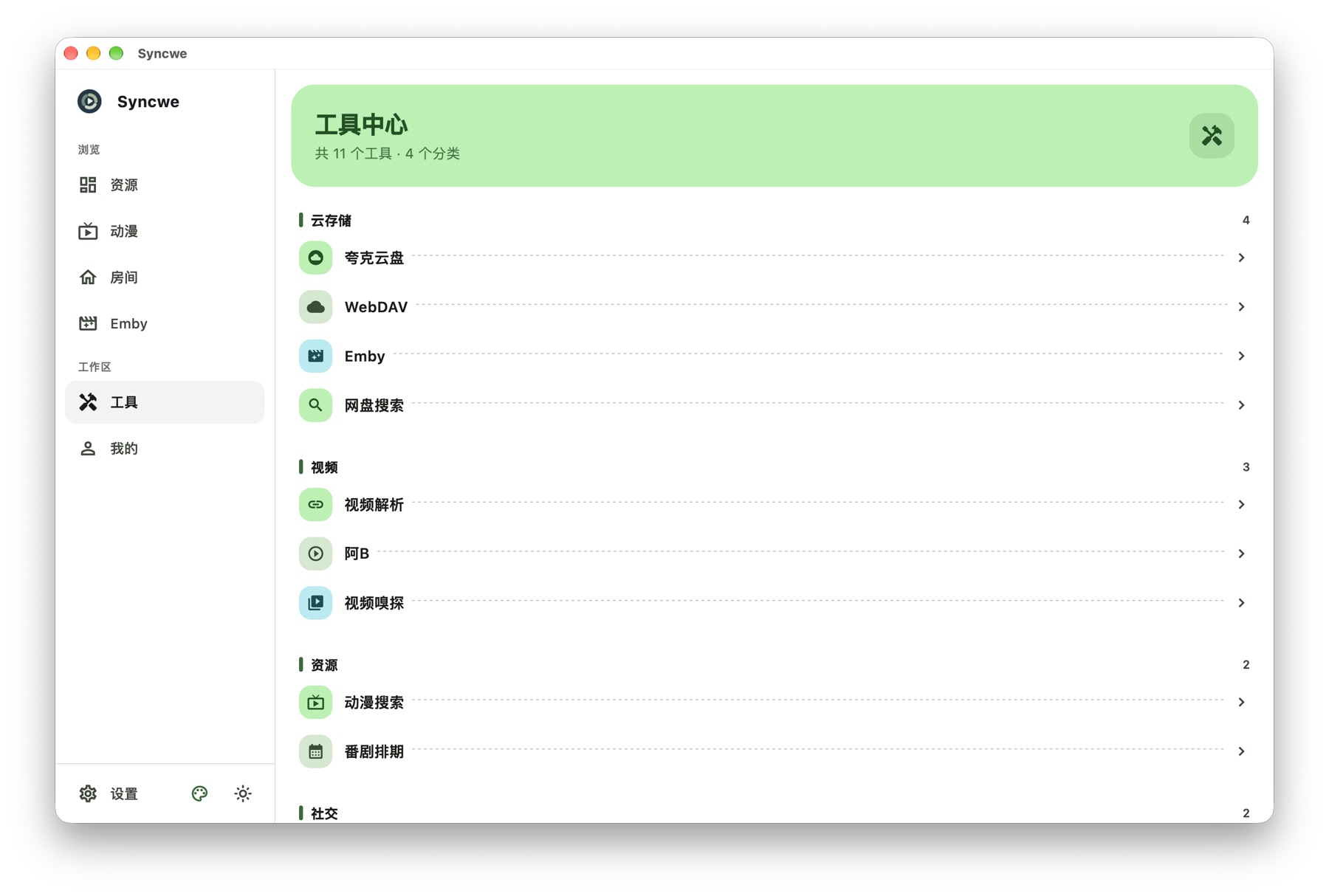Open 房间 from the sidebar
Viewport: 1329px width, 896px height.
(x=164, y=278)
